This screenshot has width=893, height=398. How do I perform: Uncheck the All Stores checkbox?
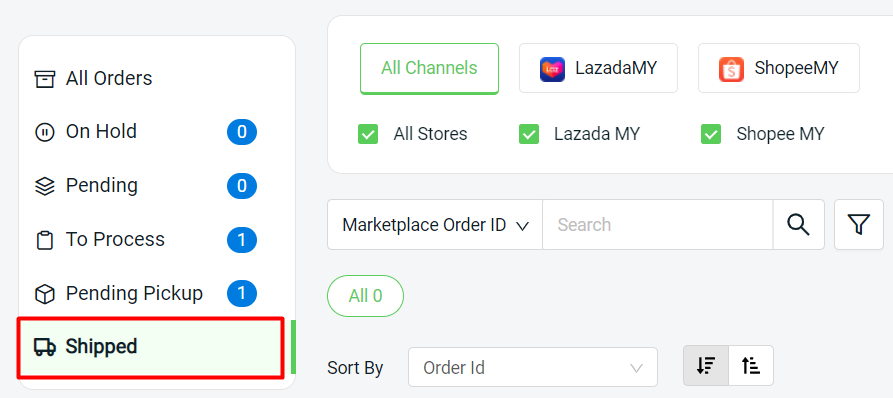pos(368,134)
